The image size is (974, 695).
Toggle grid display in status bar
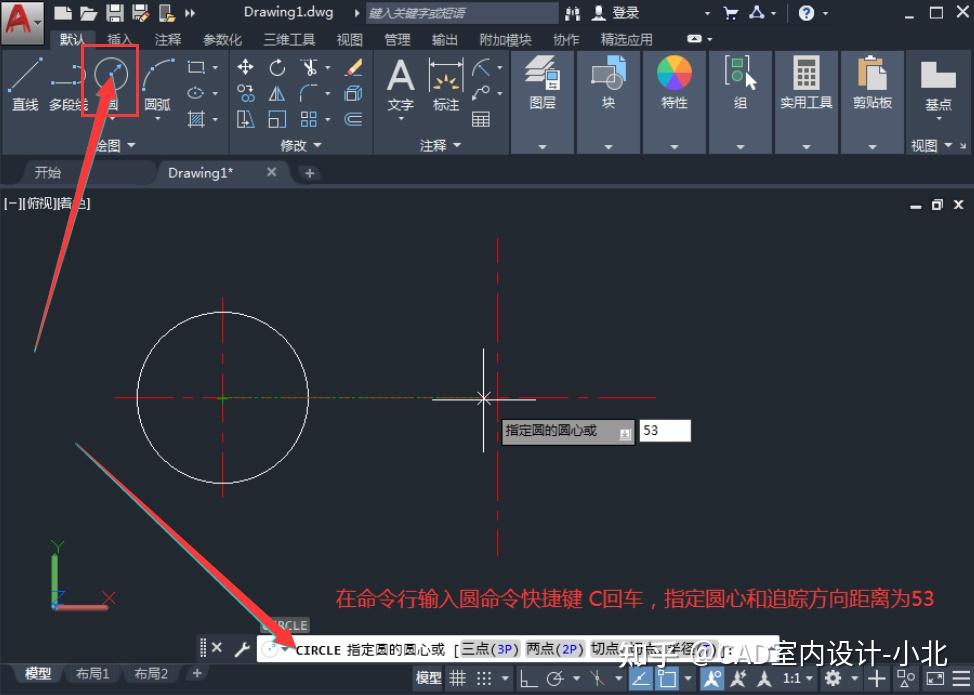(458, 678)
